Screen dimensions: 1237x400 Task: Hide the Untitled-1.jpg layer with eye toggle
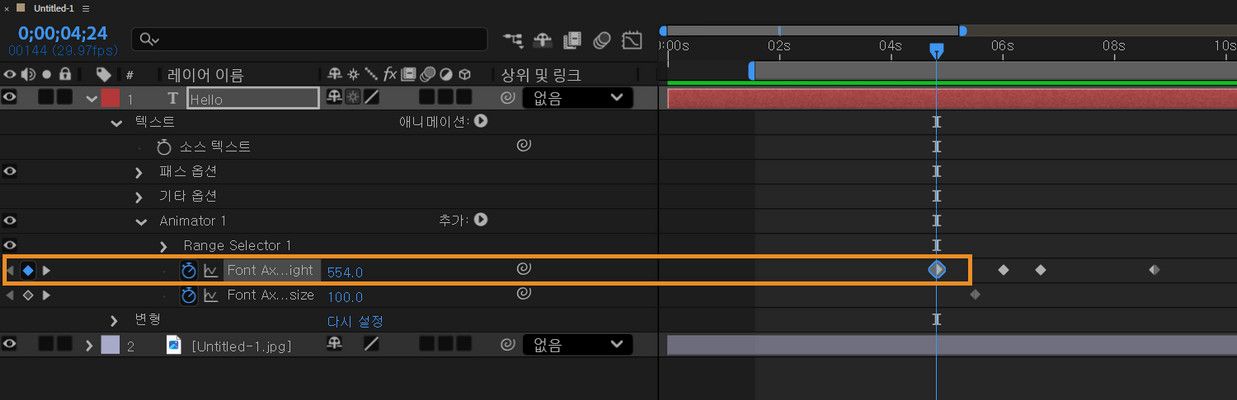click(10, 345)
